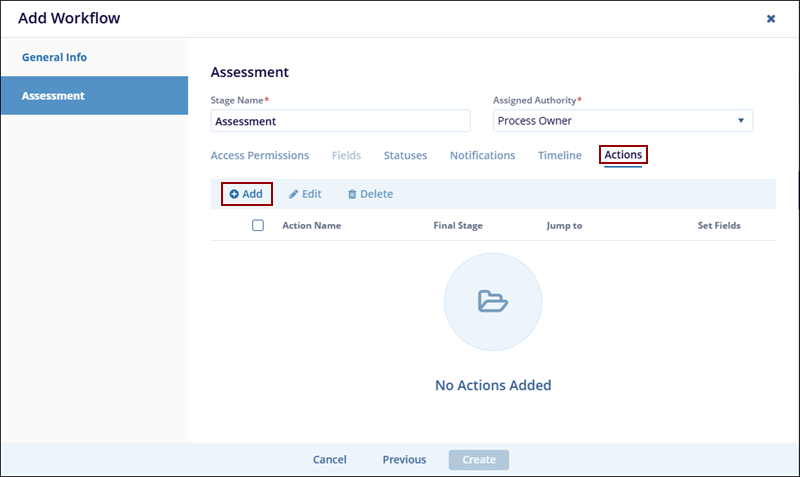Select Assessment in the left sidebar
This screenshot has width=800, height=477.
tap(53, 96)
